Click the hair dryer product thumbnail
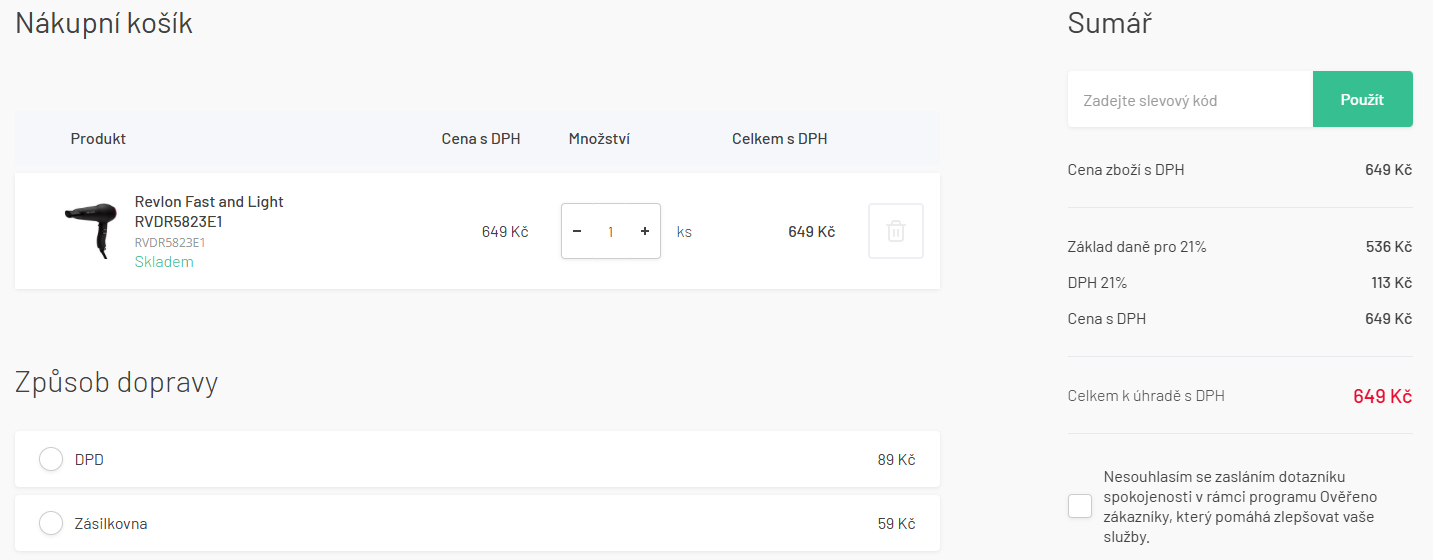Image resolution: width=1433 pixels, height=560 pixels. pyautogui.click(x=94, y=228)
